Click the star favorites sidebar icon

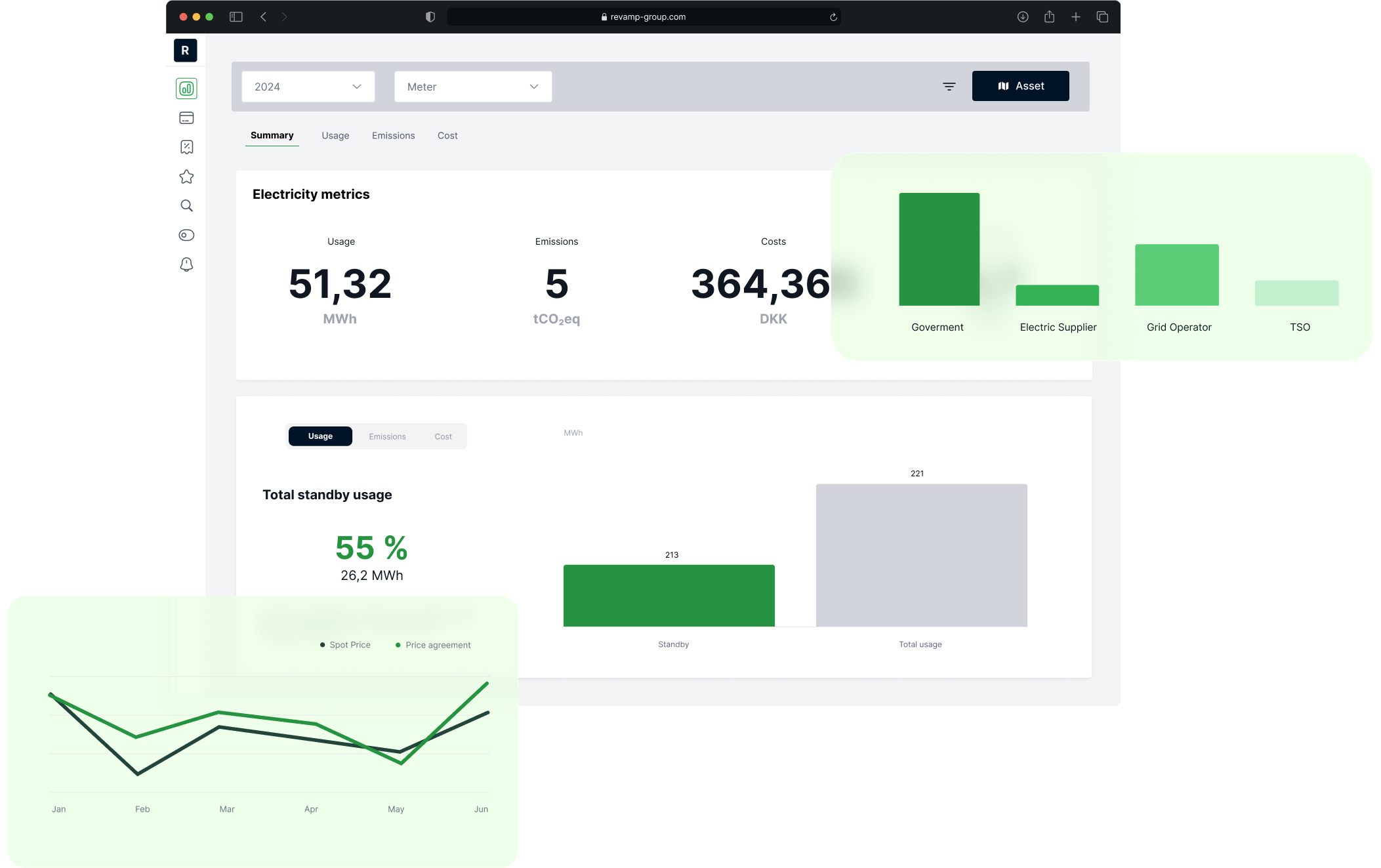coord(186,176)
